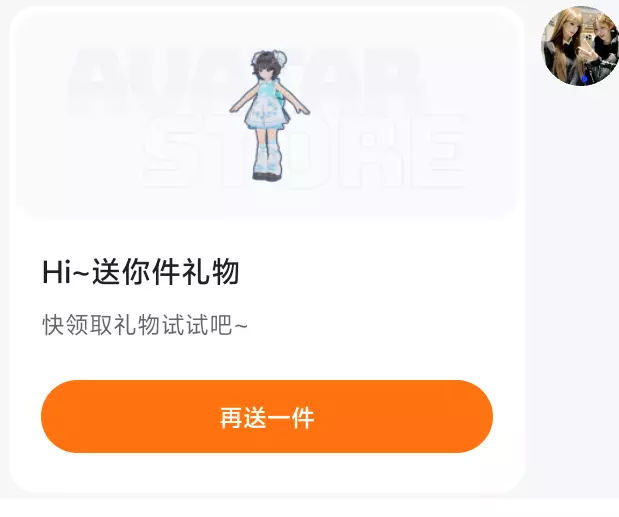Tap the avatar's blue floral dress
Viewport: 619px width, 517px height.
click(x=265, y=105)
